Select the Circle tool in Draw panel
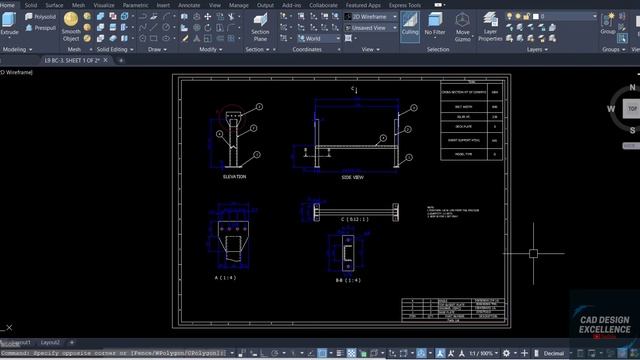The image size is (640, 360). [166, 28]
